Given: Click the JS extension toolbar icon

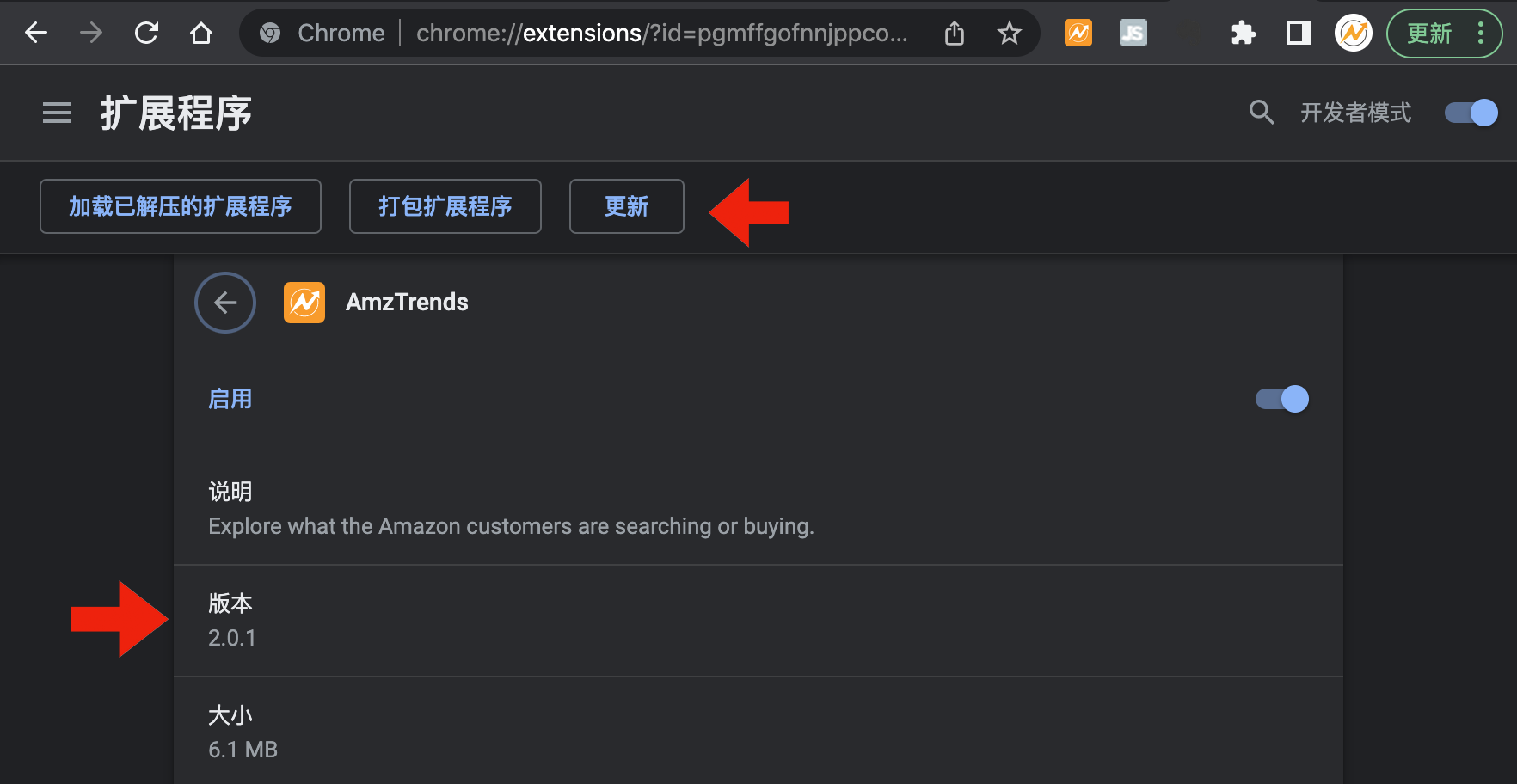Looking at the screenshot, I should [1133, 34].
